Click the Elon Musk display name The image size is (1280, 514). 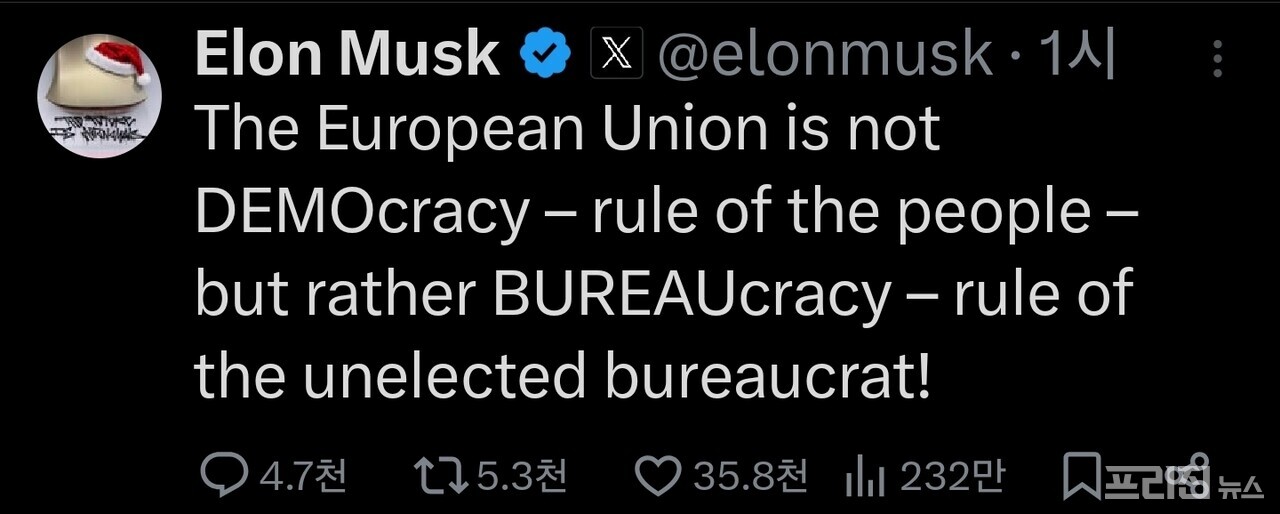347,55
